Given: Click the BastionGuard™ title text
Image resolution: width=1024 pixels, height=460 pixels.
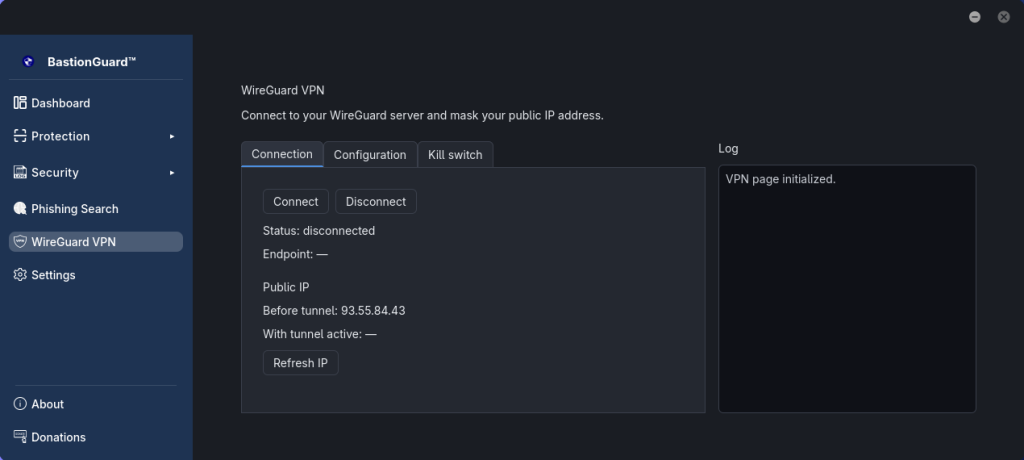Looking at the screenshot, I should (x=92, y=62).
